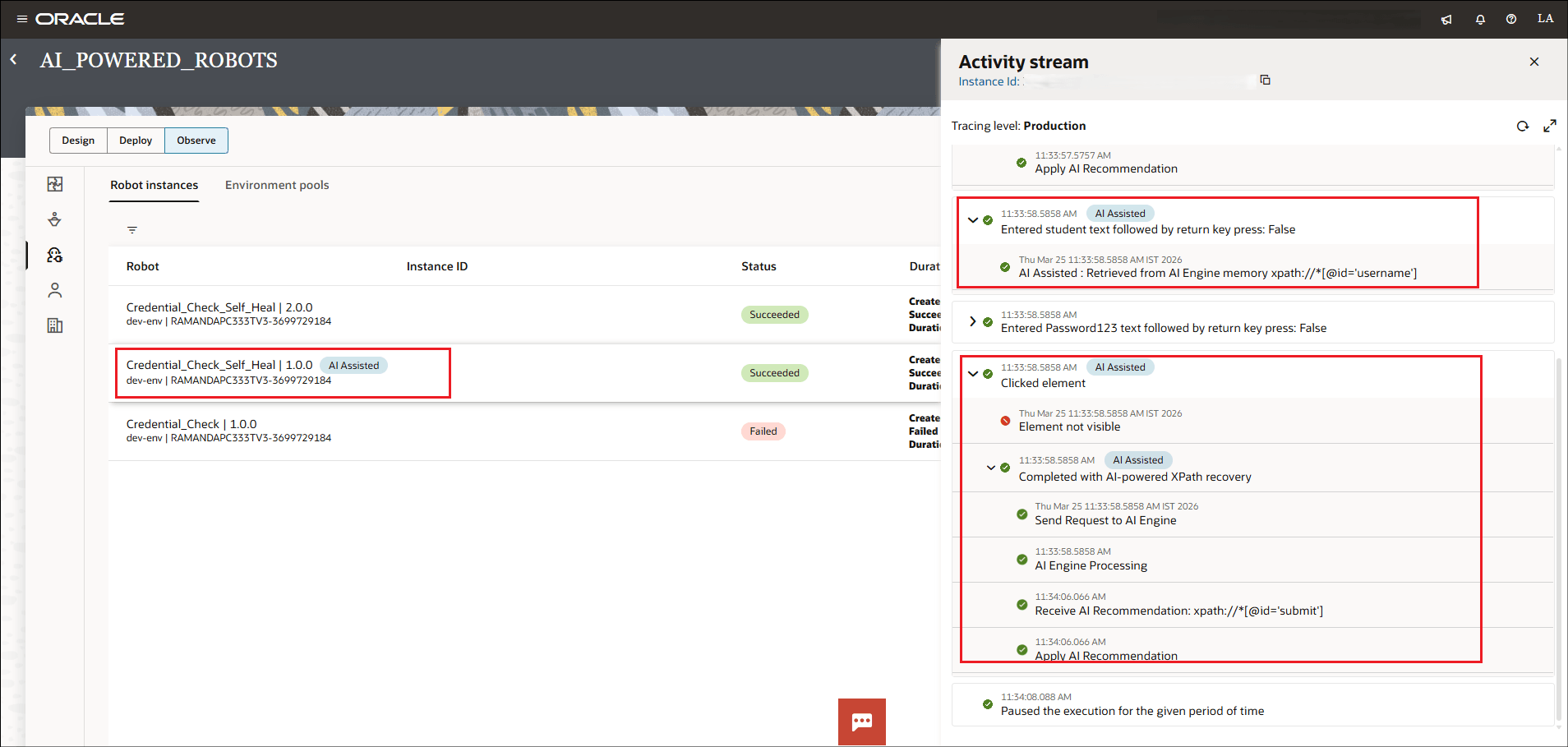Collapse the Entered student text activity

(x=973, y=220)
